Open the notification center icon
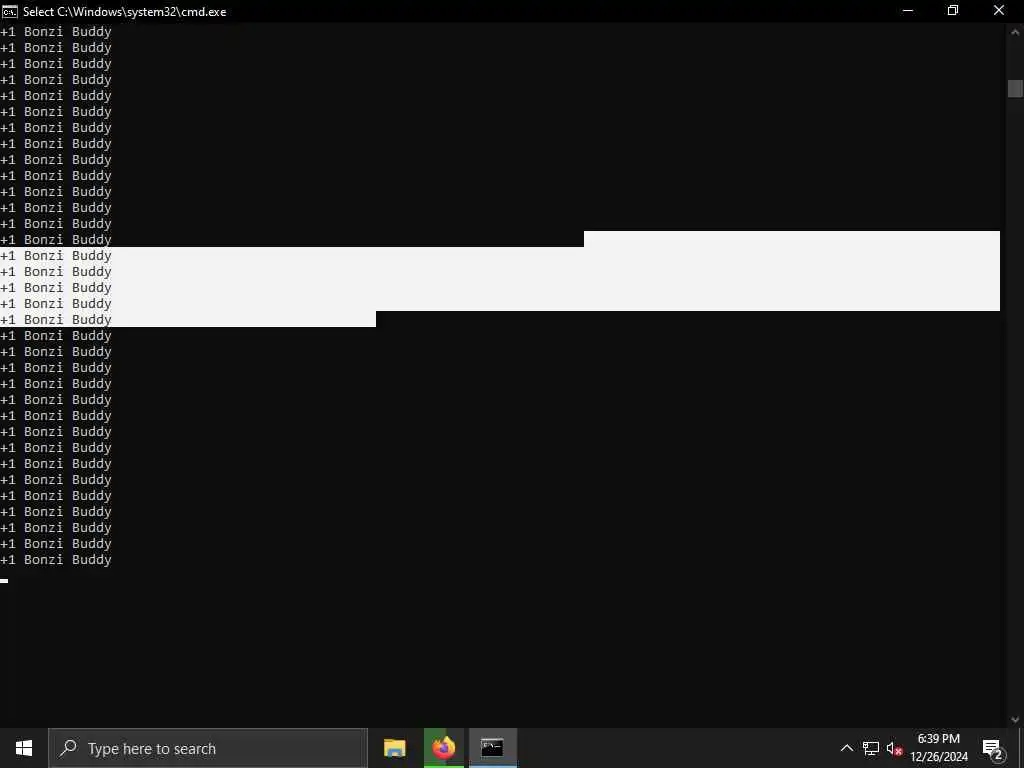 993,748
